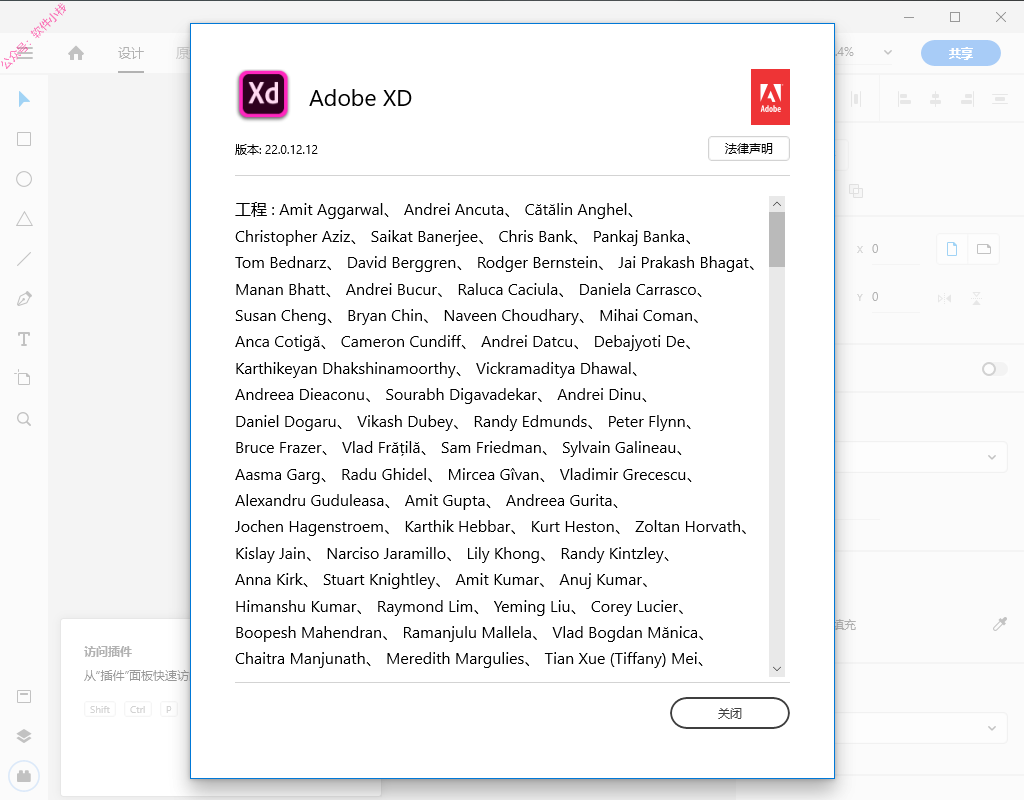
Task: Select the Polygon triangle tool
Action: (x=24, y=219)
